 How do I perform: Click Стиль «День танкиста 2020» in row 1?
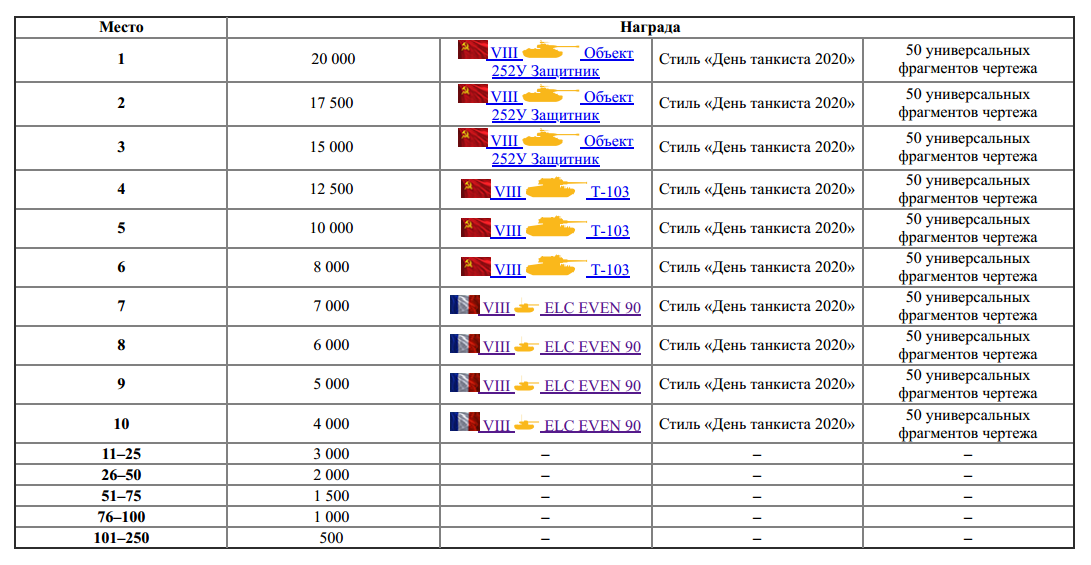point(757,59)
